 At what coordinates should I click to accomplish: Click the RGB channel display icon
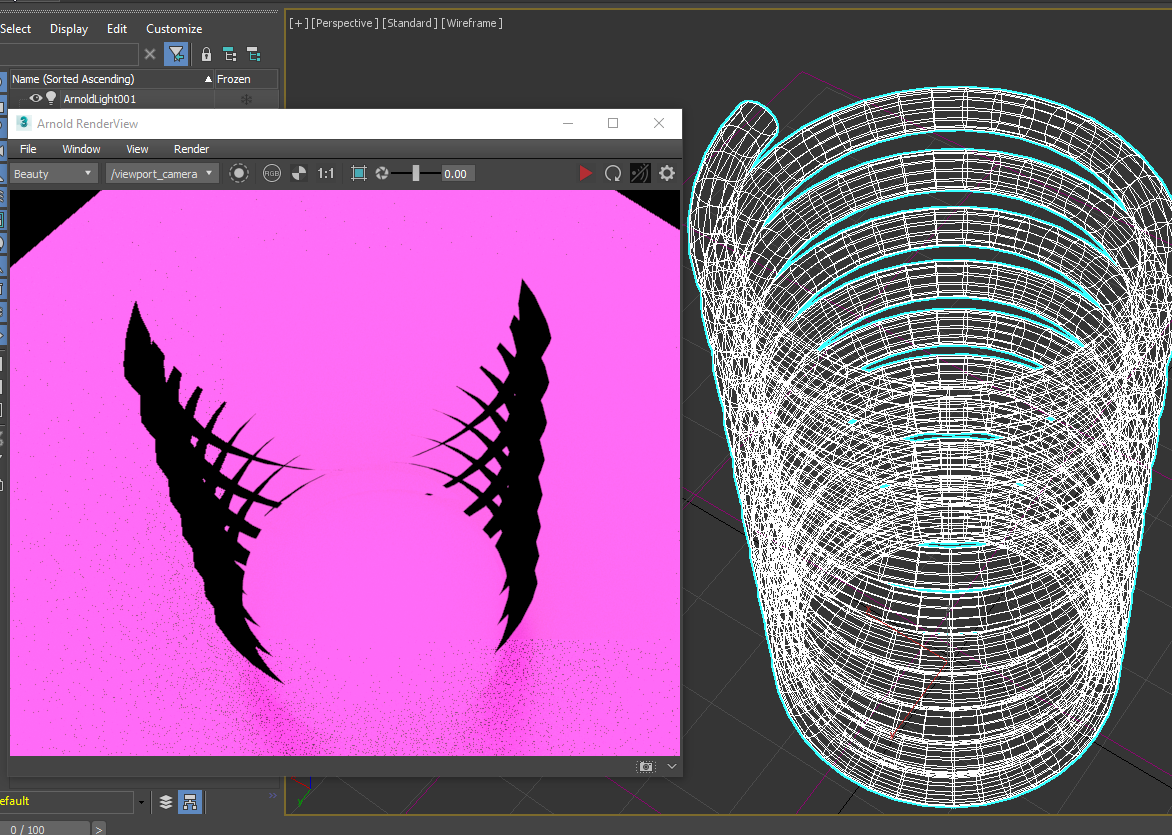point(272,173)
